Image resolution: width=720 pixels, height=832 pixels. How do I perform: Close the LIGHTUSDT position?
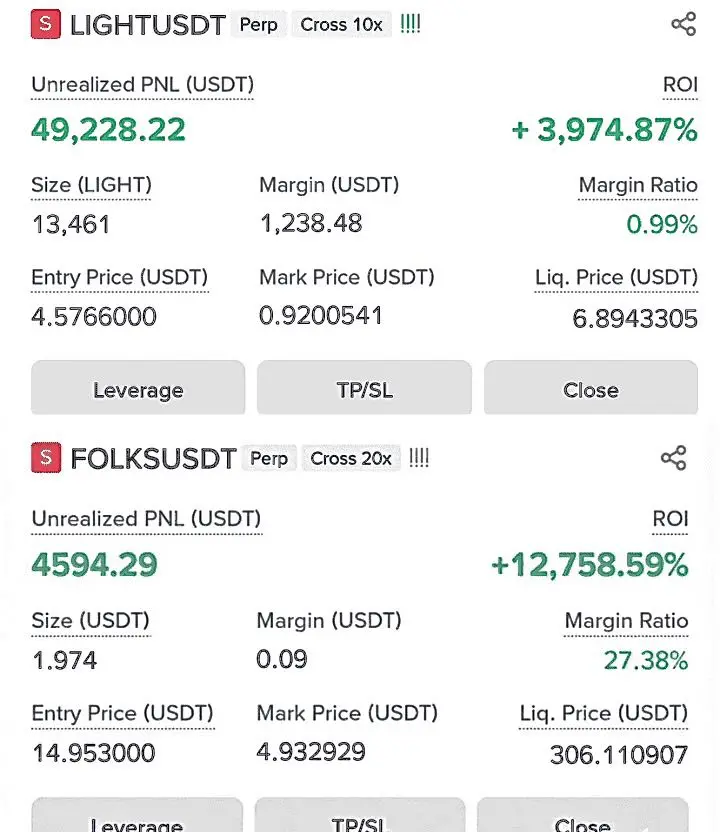591,388
